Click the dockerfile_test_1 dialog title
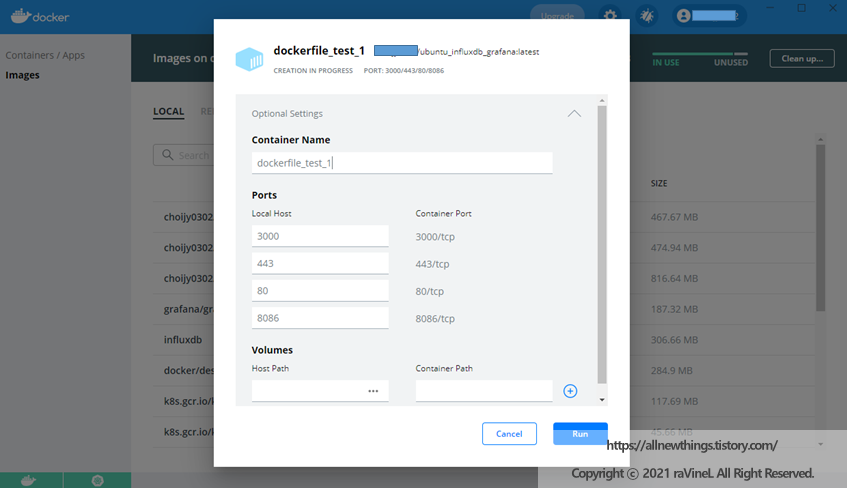The height and width of the screenshot is (488, 847). click(x=319, y=51)
